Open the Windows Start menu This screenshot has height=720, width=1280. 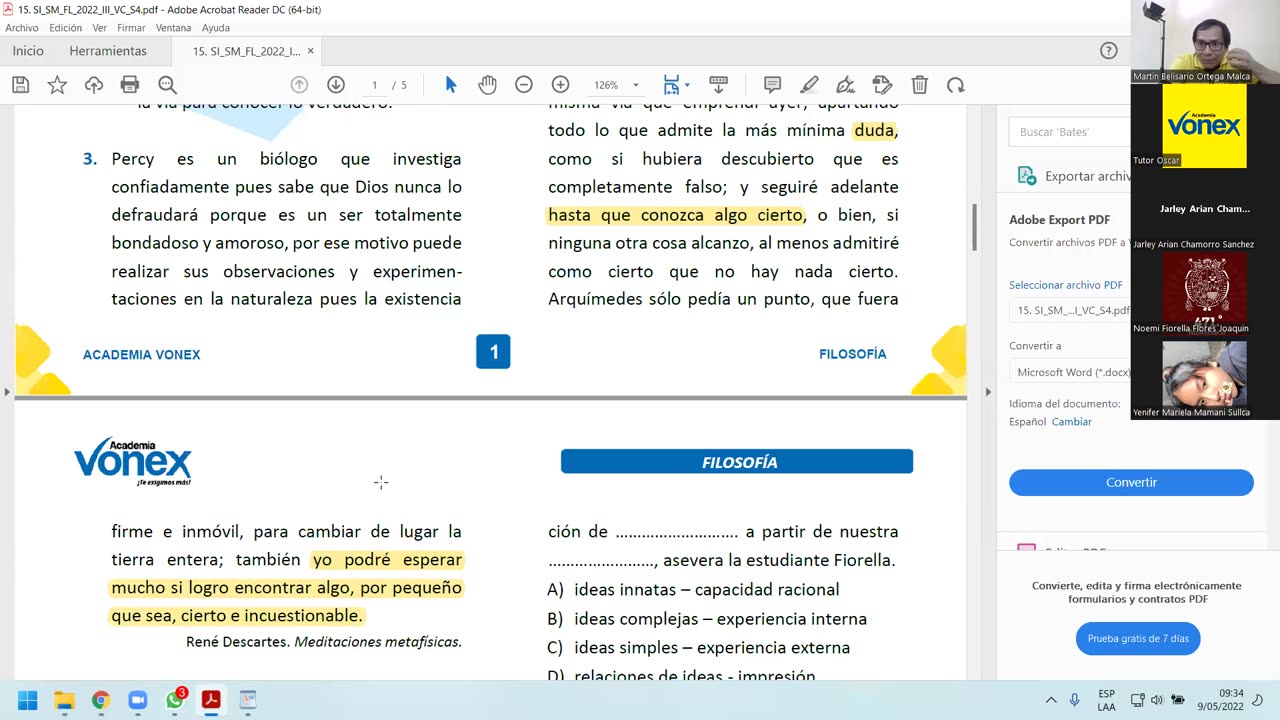click(27, 700)
